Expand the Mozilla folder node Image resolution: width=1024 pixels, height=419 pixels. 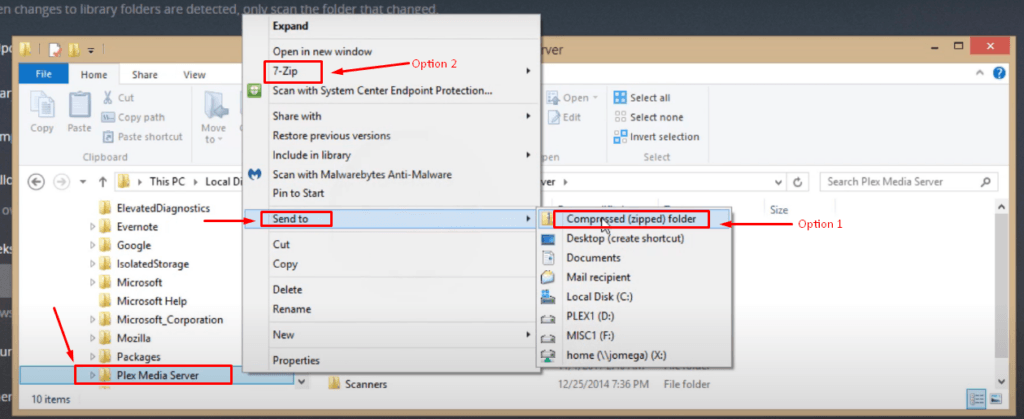[92, 339]
